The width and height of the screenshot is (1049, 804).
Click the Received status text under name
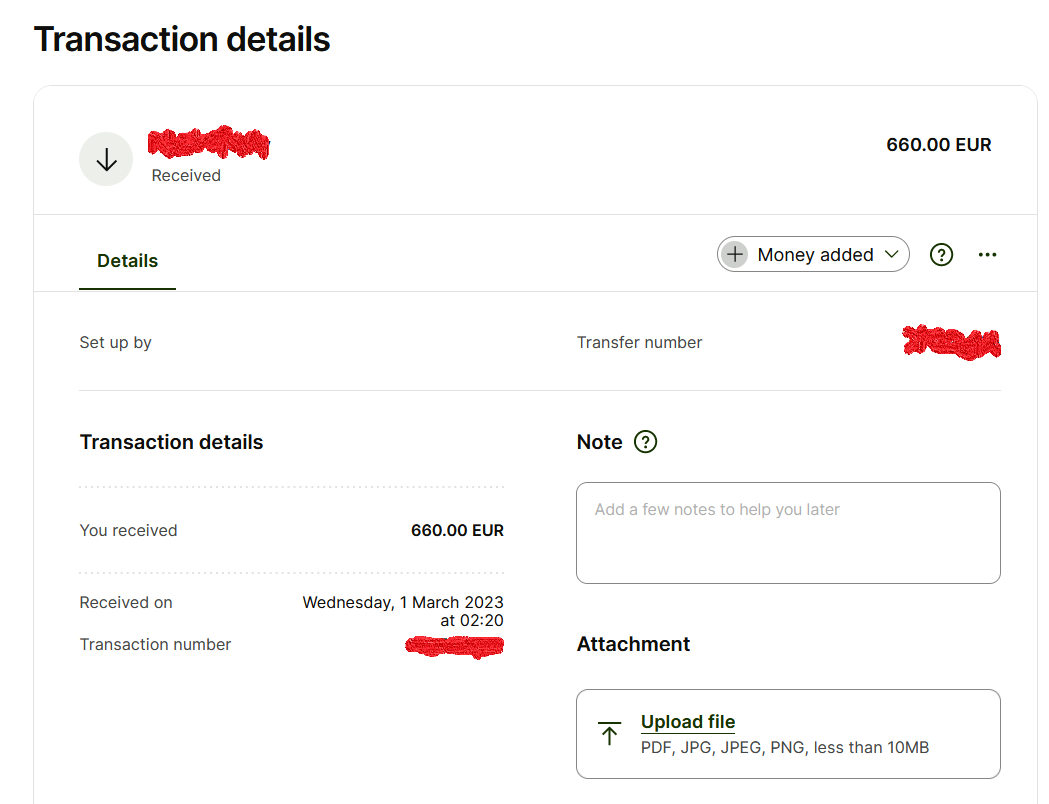(x=186, y=176)
